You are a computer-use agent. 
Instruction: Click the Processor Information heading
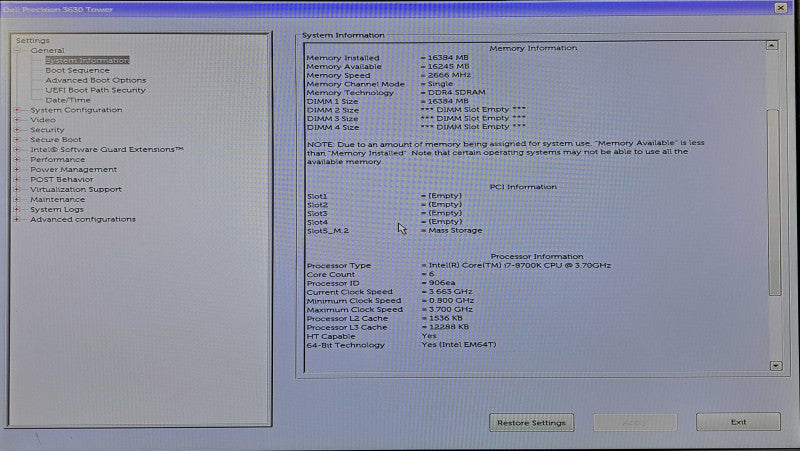pos(537,257)
